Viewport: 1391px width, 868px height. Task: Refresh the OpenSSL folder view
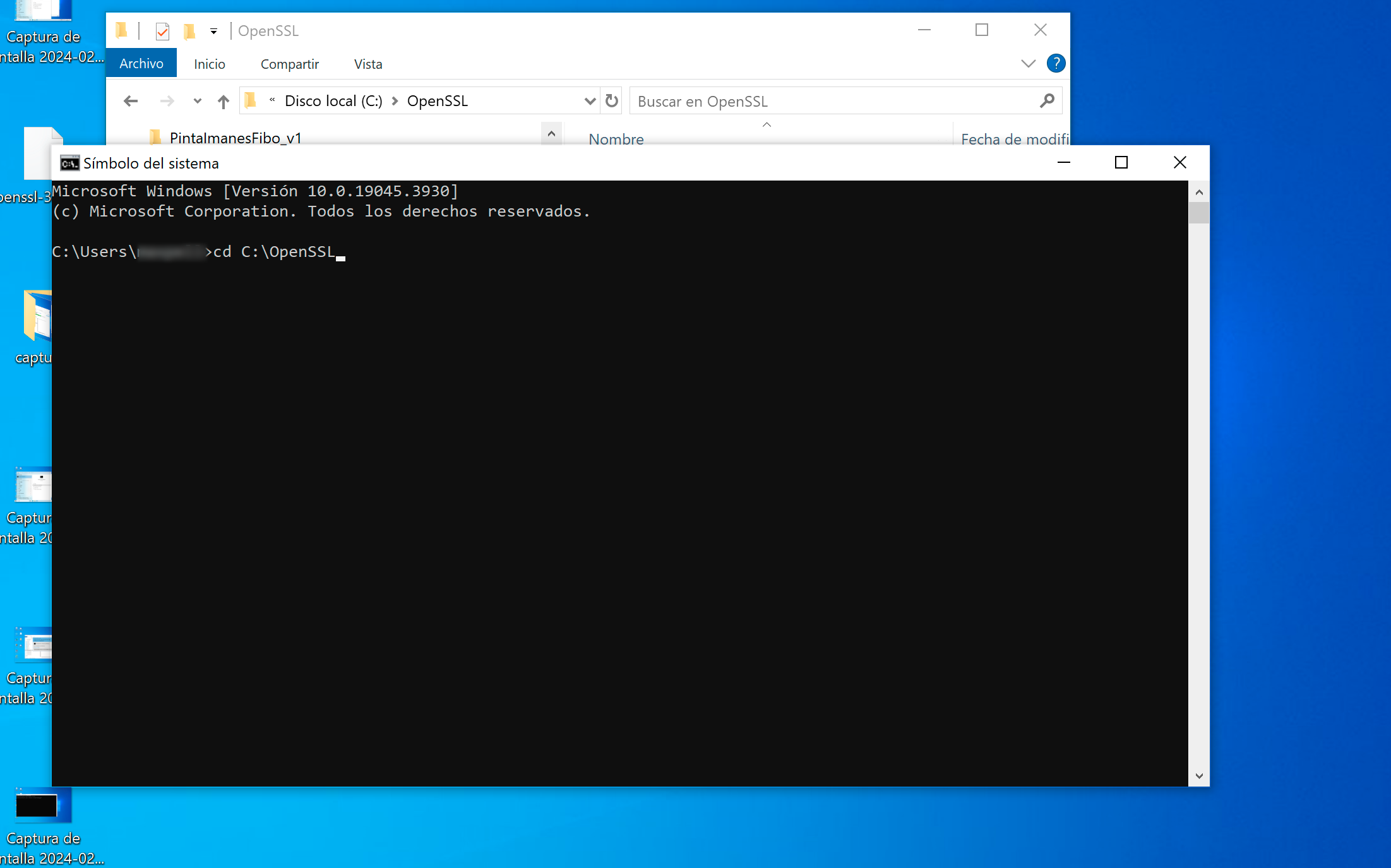(611, 101)
